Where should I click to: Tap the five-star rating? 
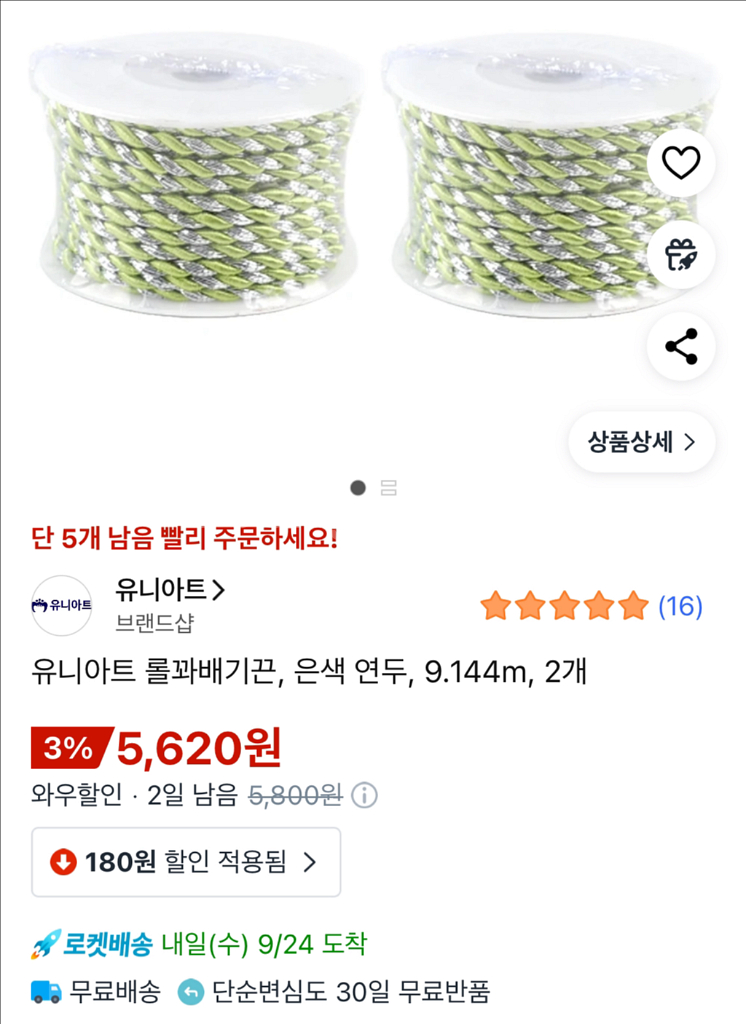(564, 606)
